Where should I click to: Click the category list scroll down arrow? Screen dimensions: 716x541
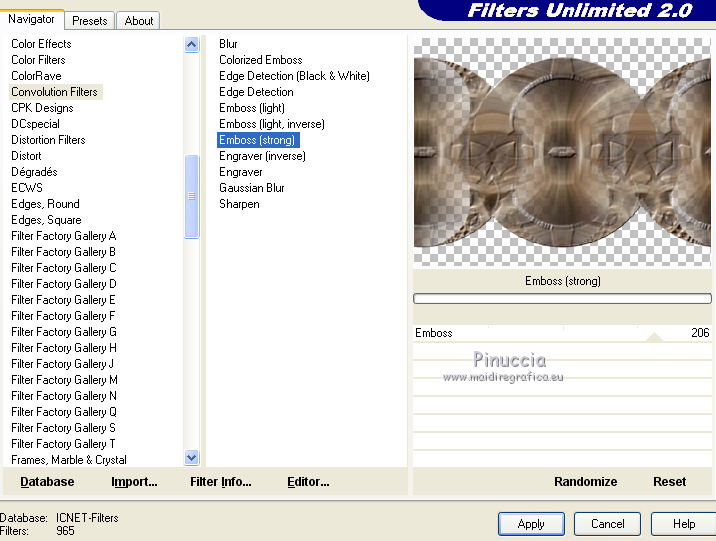pos(192,457)
